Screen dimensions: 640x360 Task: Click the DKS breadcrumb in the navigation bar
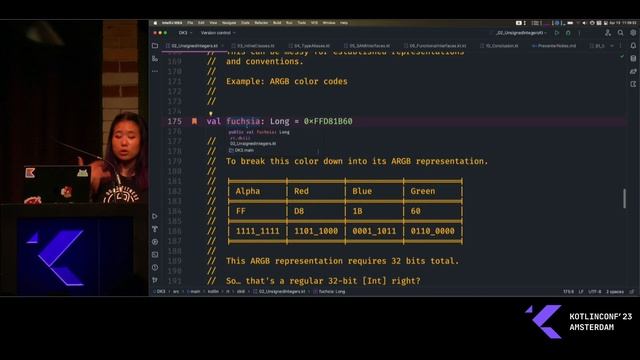click(161, 291)
